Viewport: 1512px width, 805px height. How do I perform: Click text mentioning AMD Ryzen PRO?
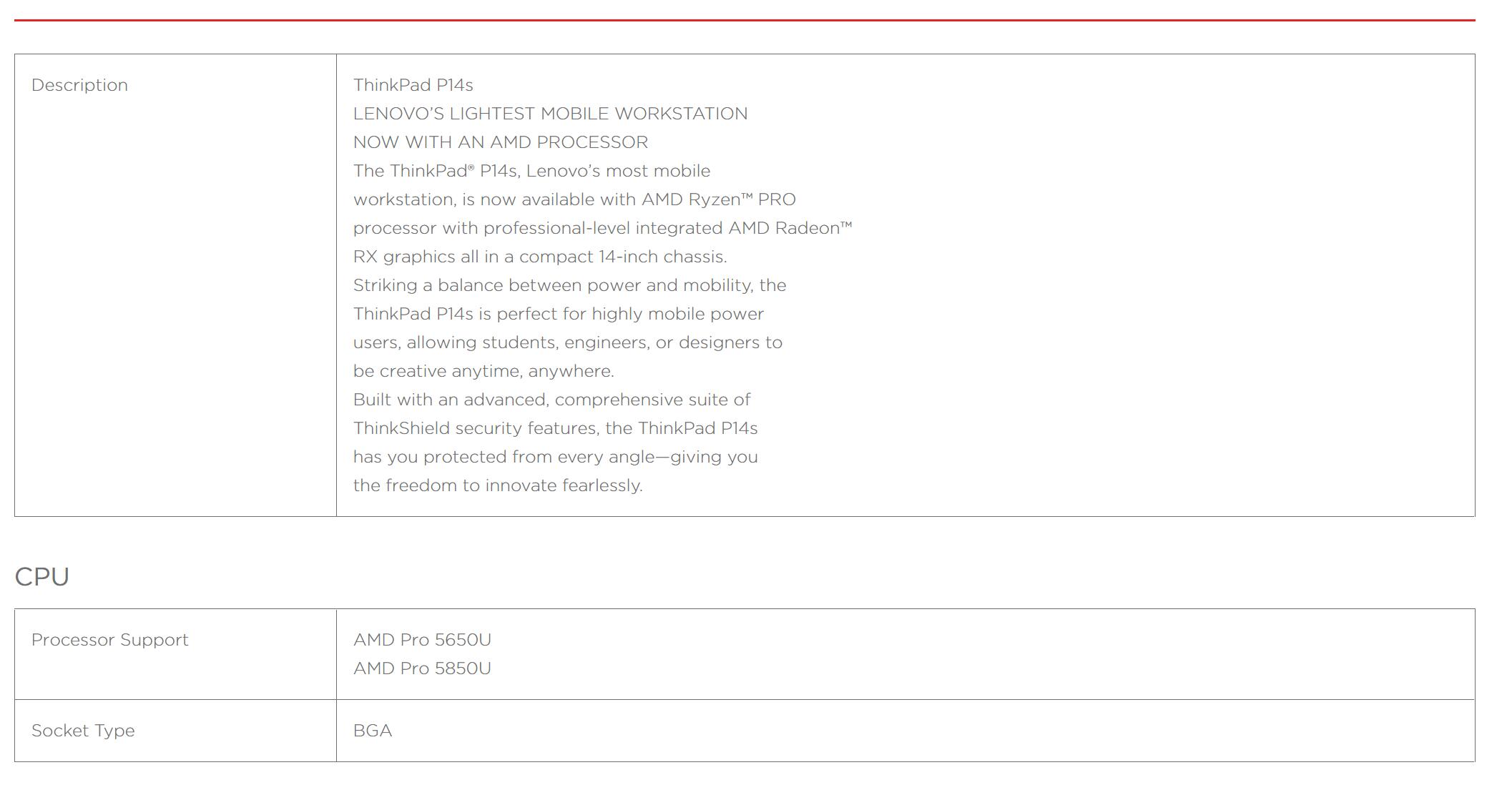click(574, 199)
